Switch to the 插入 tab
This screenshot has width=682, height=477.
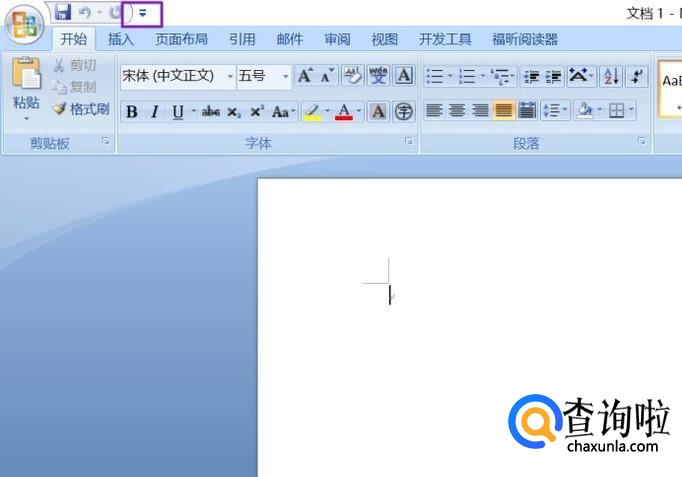(x=120, y=40)
